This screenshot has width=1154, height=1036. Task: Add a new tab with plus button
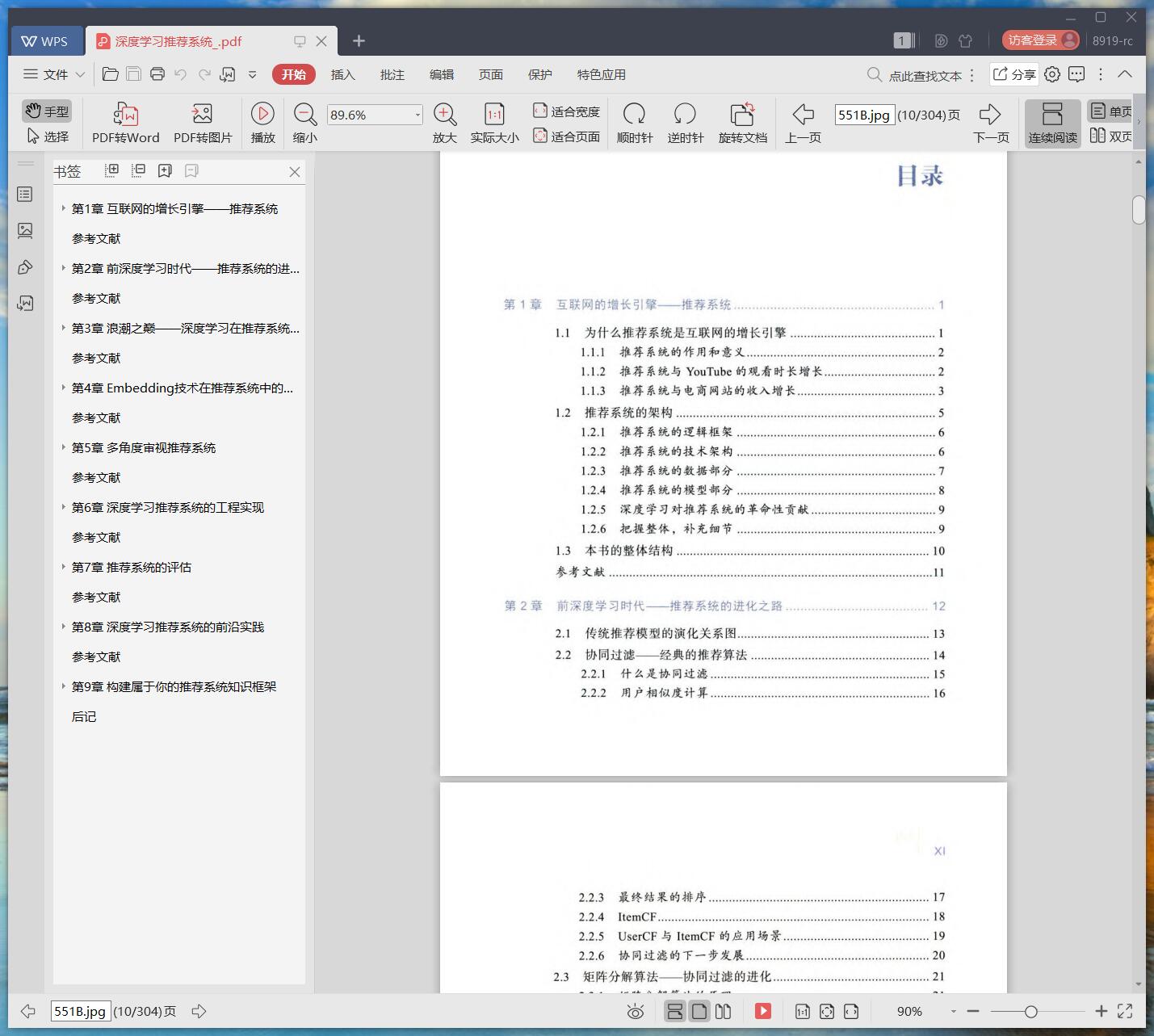click(x=359, y=41)
